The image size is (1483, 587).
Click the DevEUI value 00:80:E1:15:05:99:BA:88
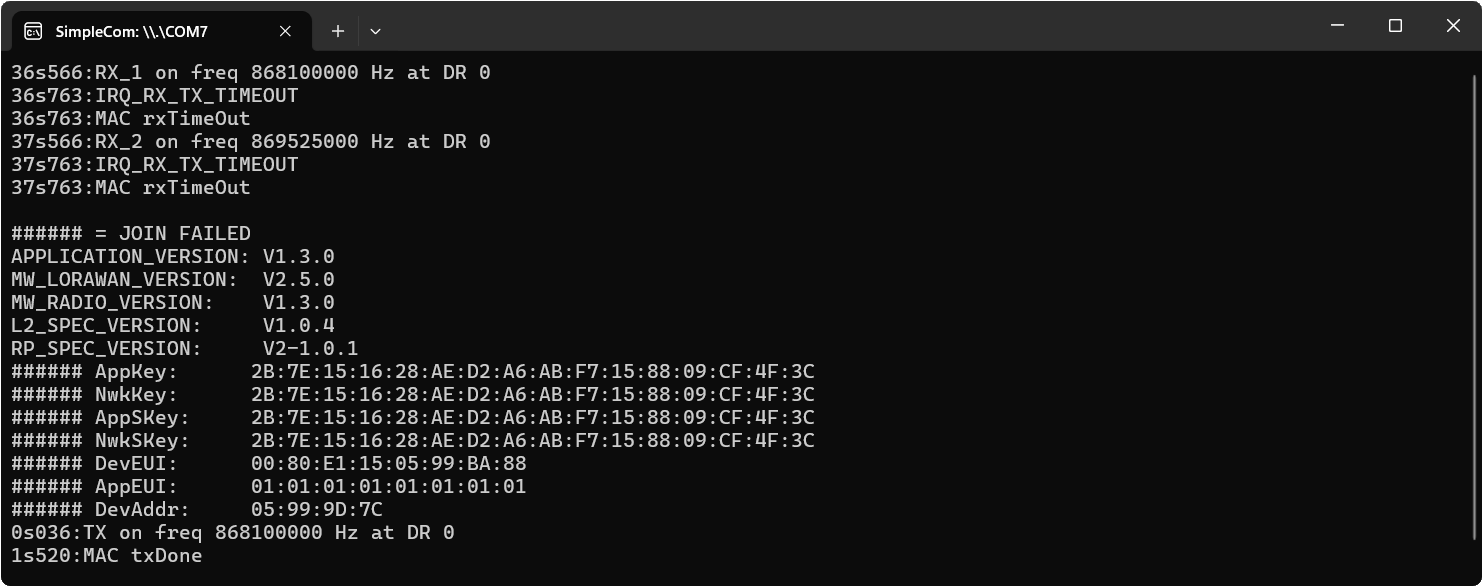tap(388, 464)
